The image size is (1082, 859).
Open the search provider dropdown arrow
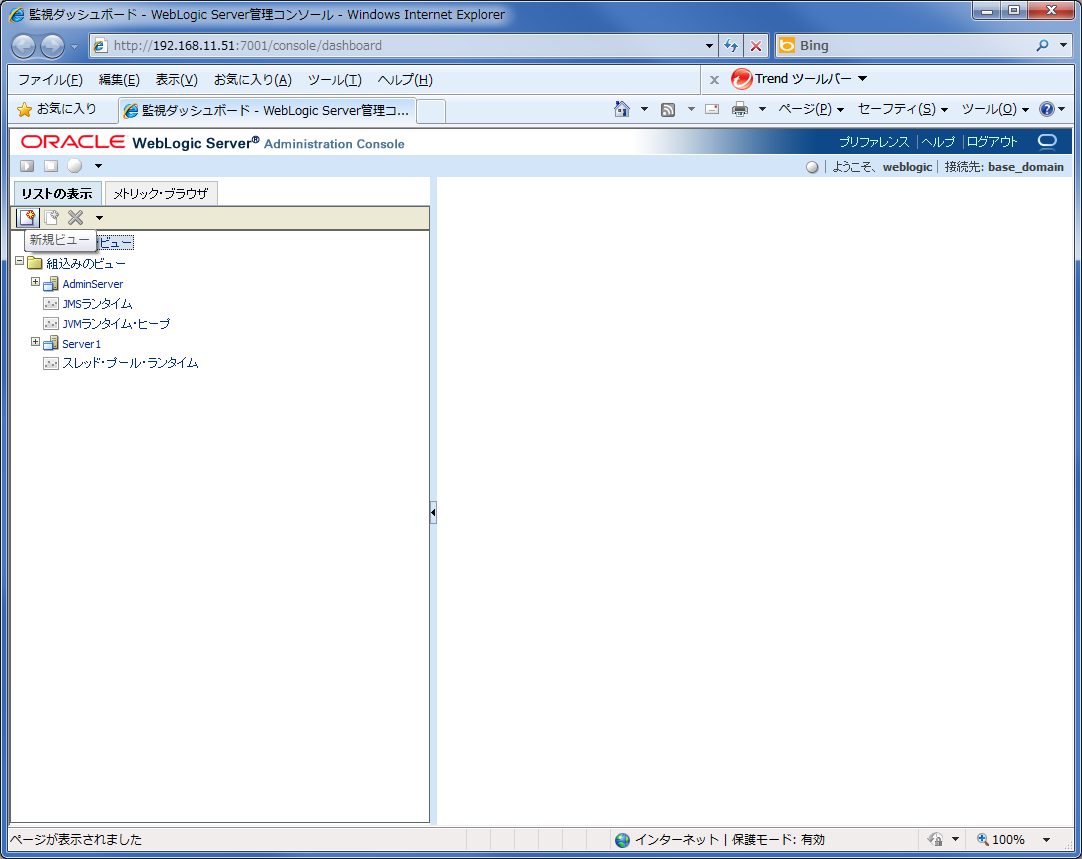tap(1063, 46)
